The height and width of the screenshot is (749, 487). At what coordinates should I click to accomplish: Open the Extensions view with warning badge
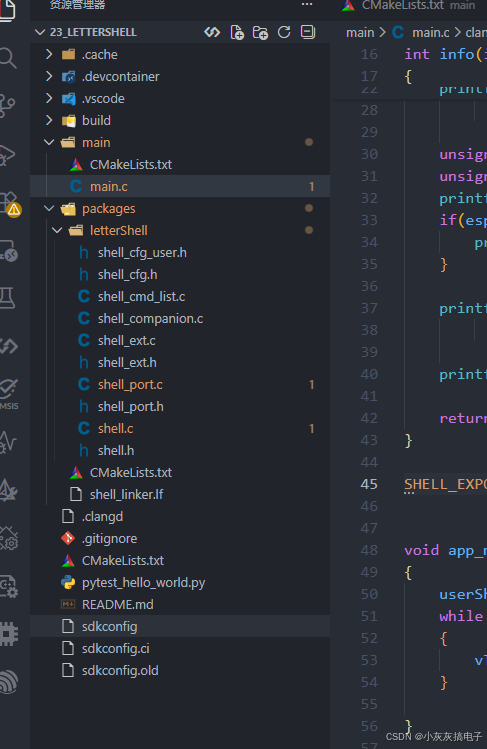[x=10, y=203]
